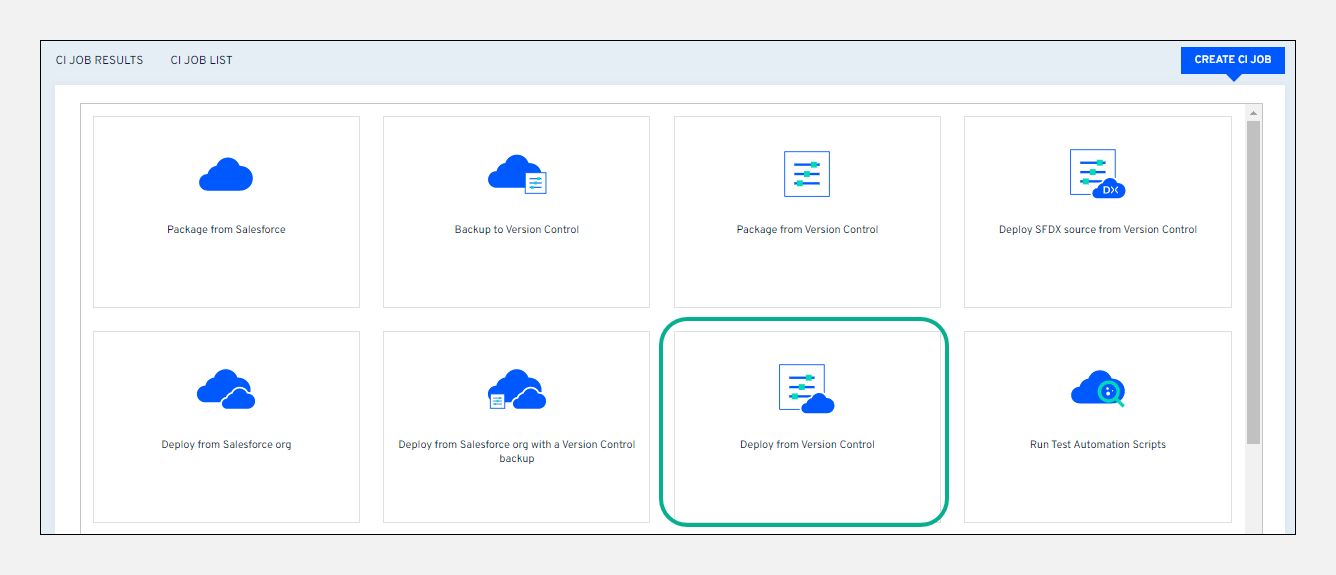Click the Deploy from Salesforce org icon

[x=226, y=389]
